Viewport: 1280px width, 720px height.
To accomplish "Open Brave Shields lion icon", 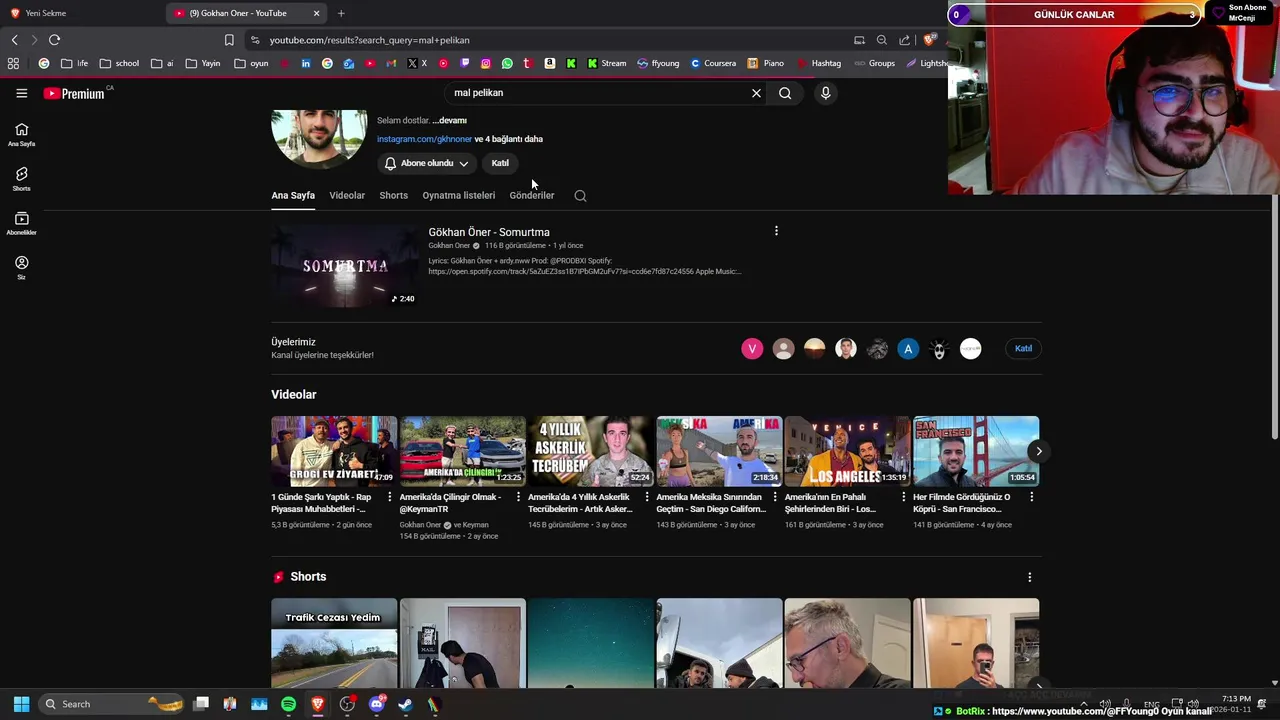I will [x=929, y=40].
